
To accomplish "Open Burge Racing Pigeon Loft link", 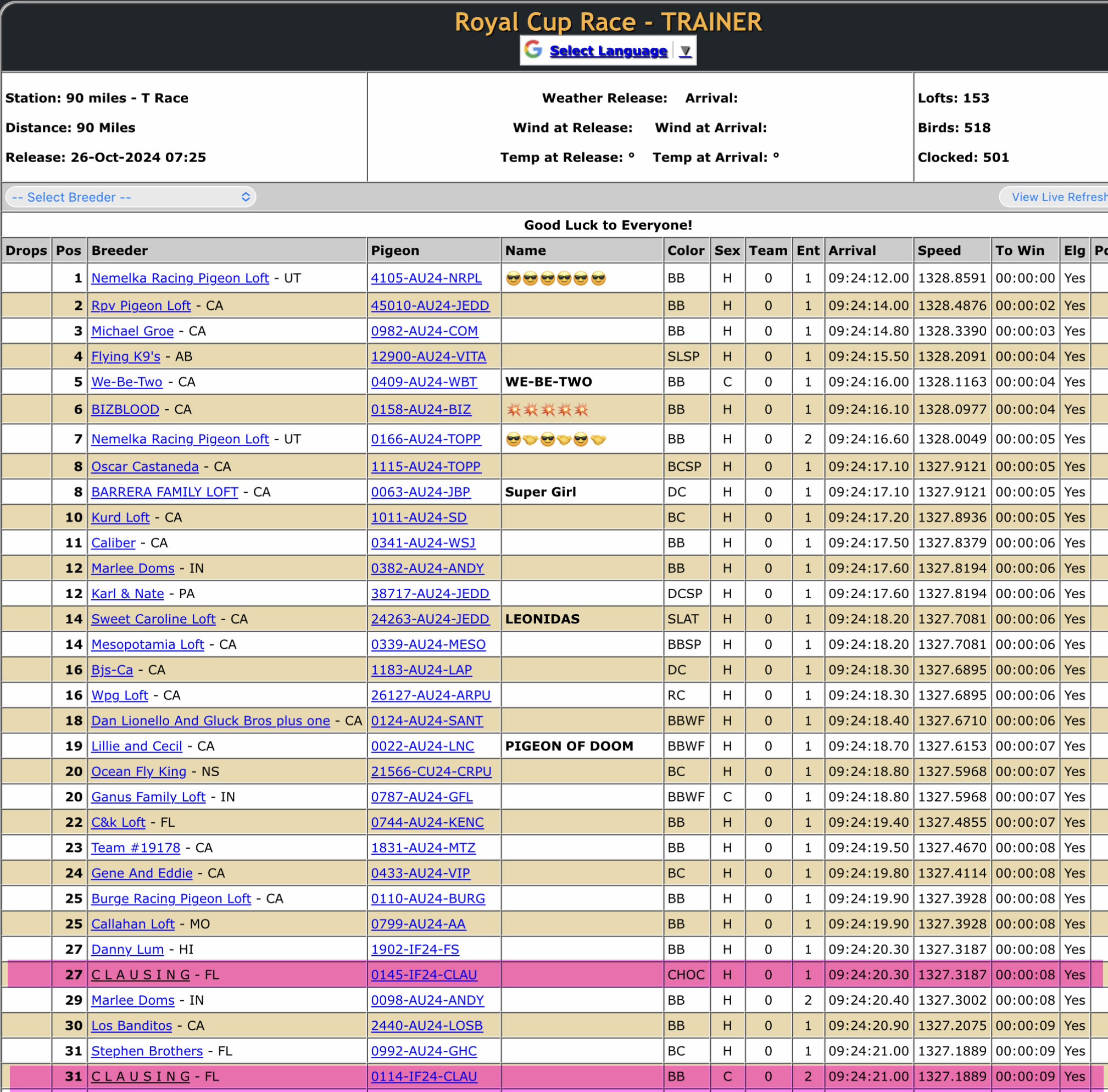I will pos(171,899).
